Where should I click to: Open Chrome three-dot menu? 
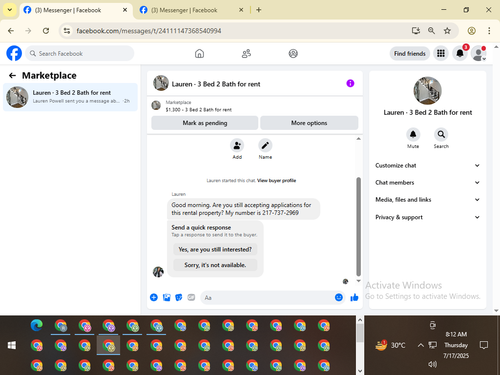489,31
